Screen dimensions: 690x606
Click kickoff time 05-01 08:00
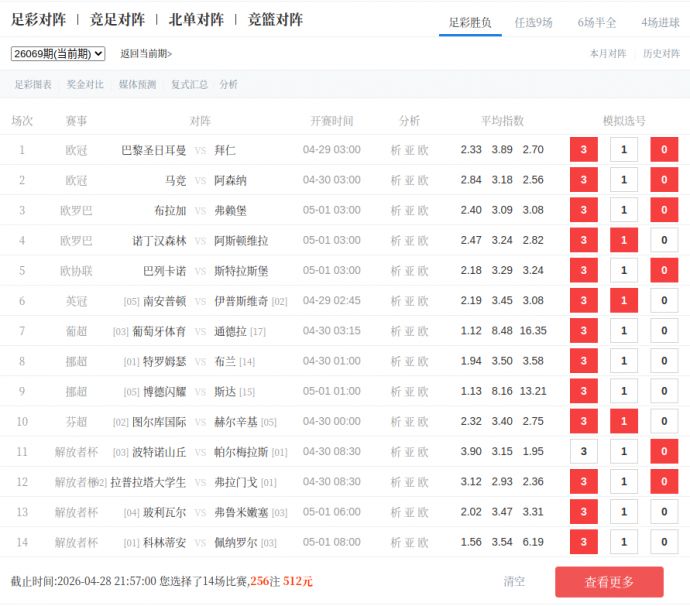(331, 542)
